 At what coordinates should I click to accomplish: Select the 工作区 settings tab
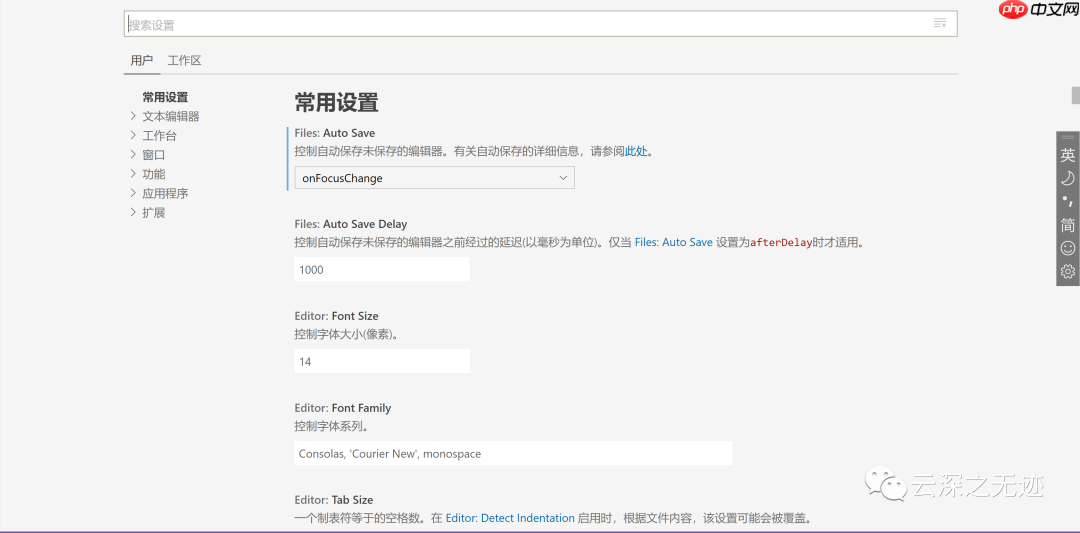point(185,61)
